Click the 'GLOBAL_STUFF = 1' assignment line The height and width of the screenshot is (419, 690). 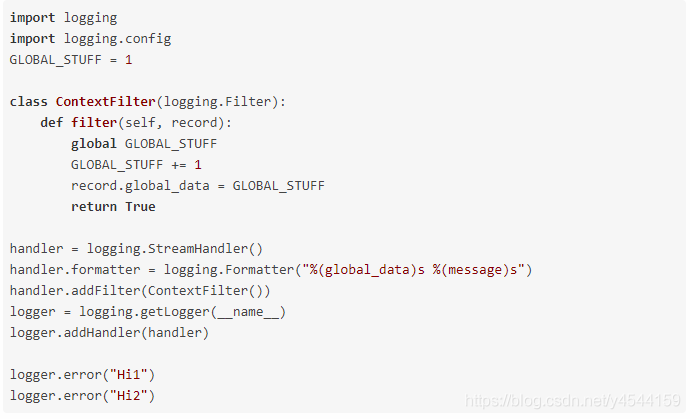[71, 60]
